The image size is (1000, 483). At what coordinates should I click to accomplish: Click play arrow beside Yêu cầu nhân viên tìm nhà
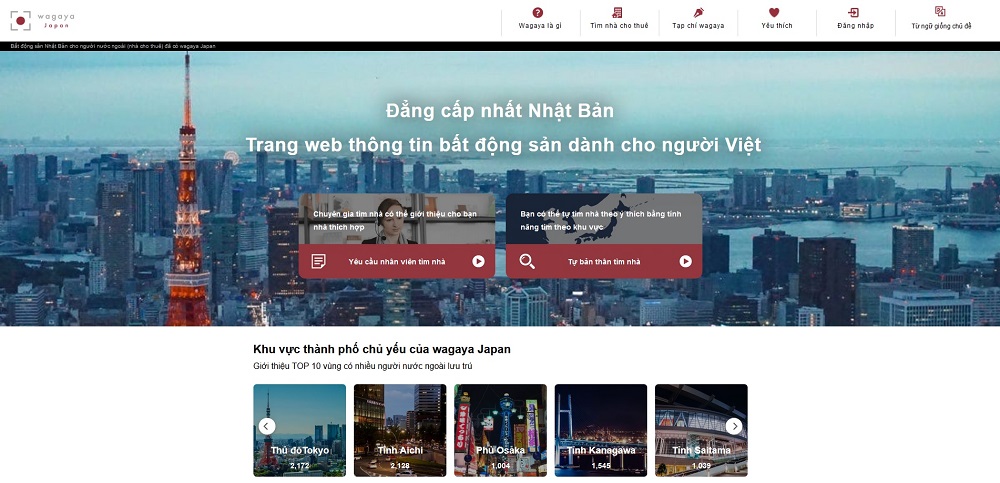[x=478, y=261]
